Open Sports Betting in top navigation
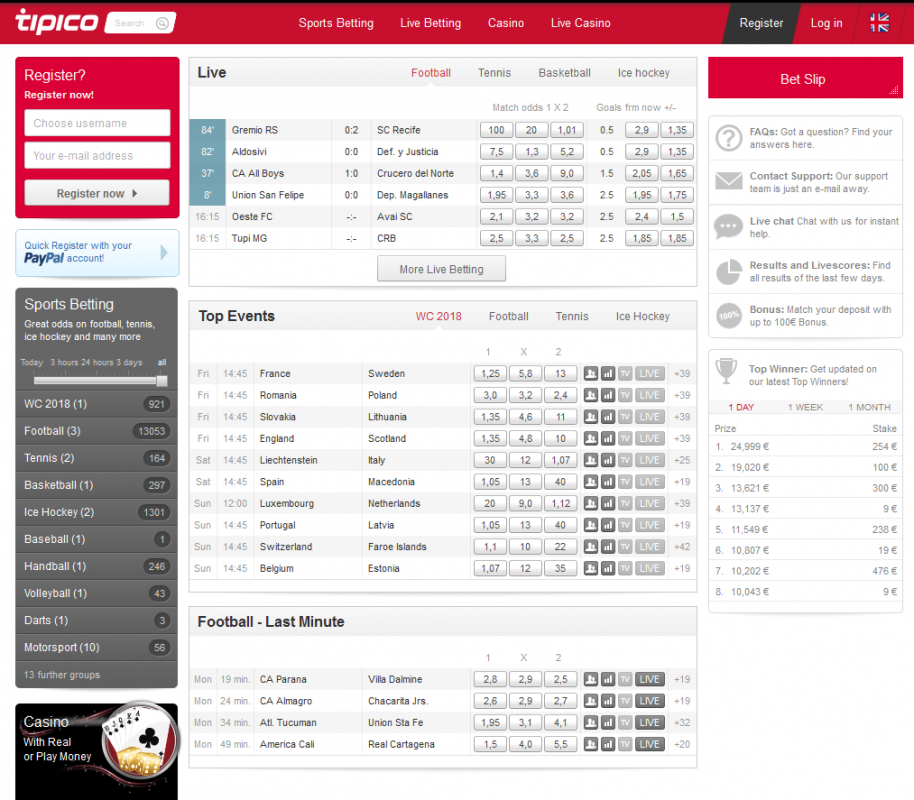 click(x=336, y=23)
